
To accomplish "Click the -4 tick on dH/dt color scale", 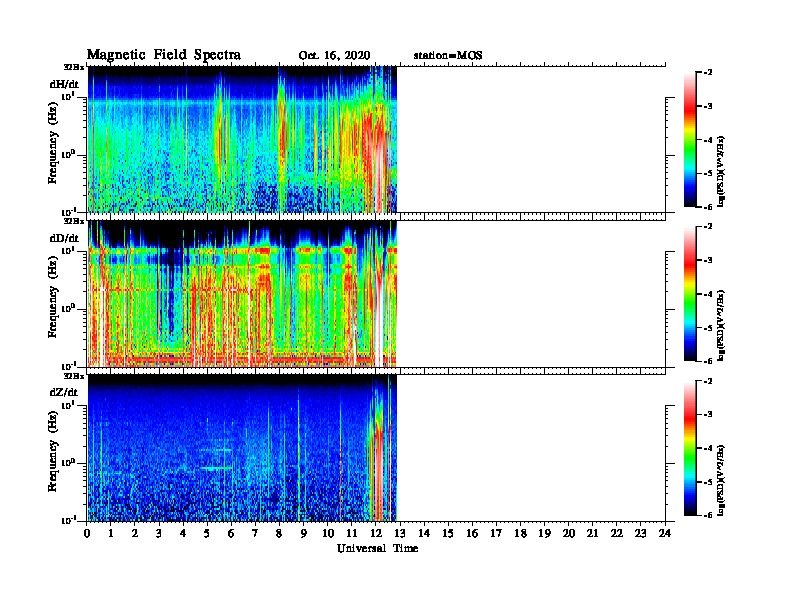I will [708, 140].
